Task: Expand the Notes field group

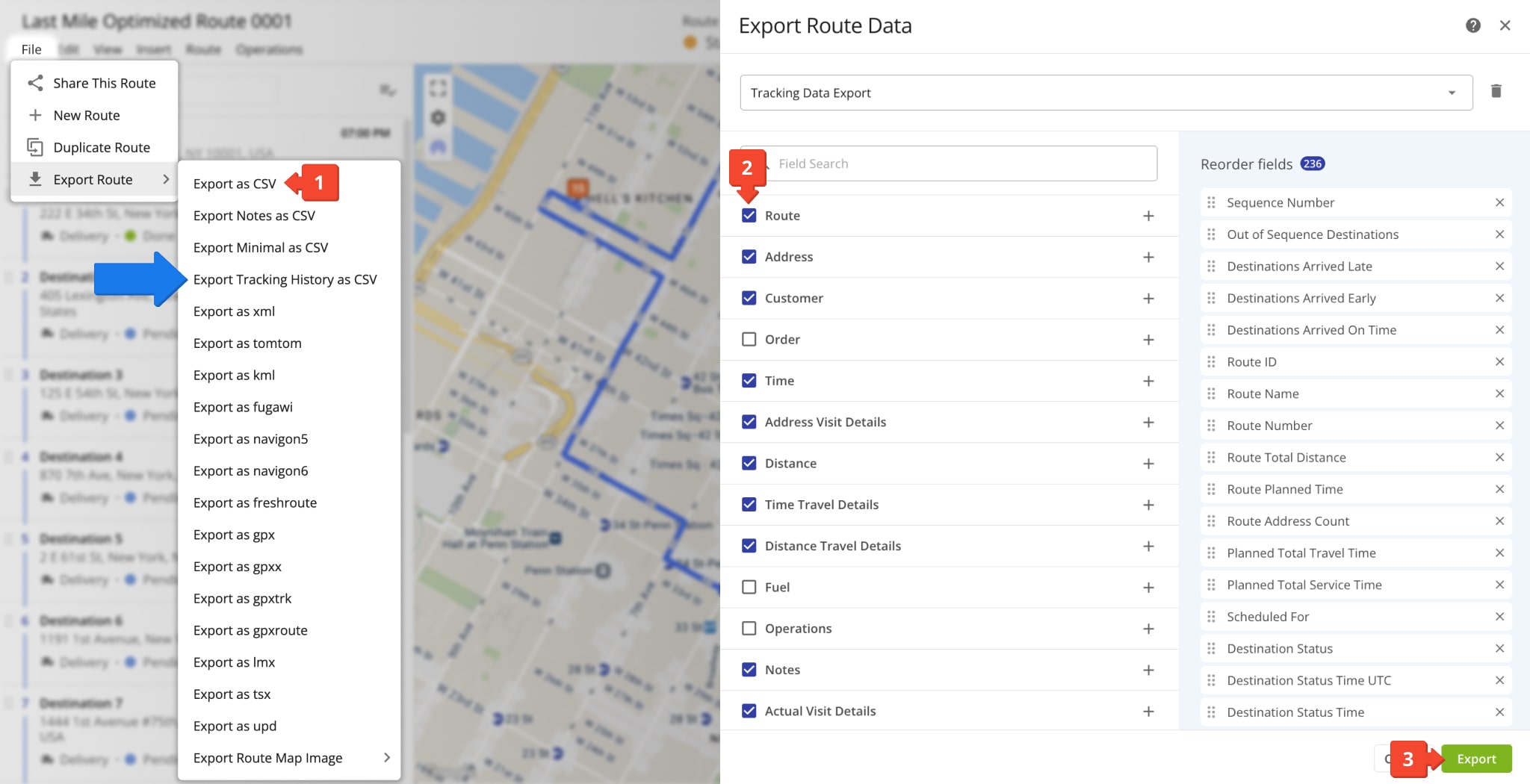Action: coord(1148,671)
